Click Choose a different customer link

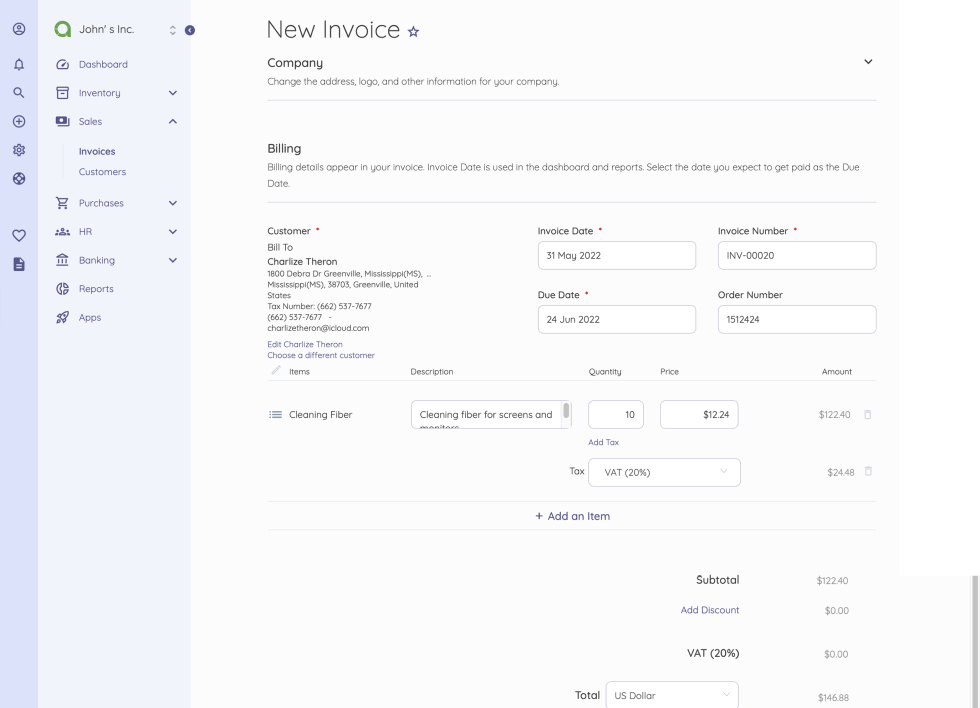(x=321, y=355)
